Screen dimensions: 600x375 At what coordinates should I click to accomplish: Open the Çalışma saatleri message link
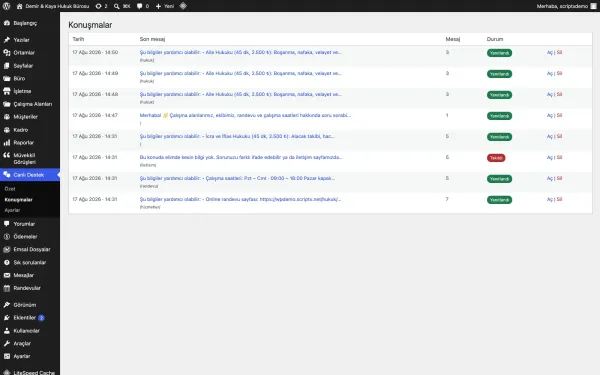(237, 178)
